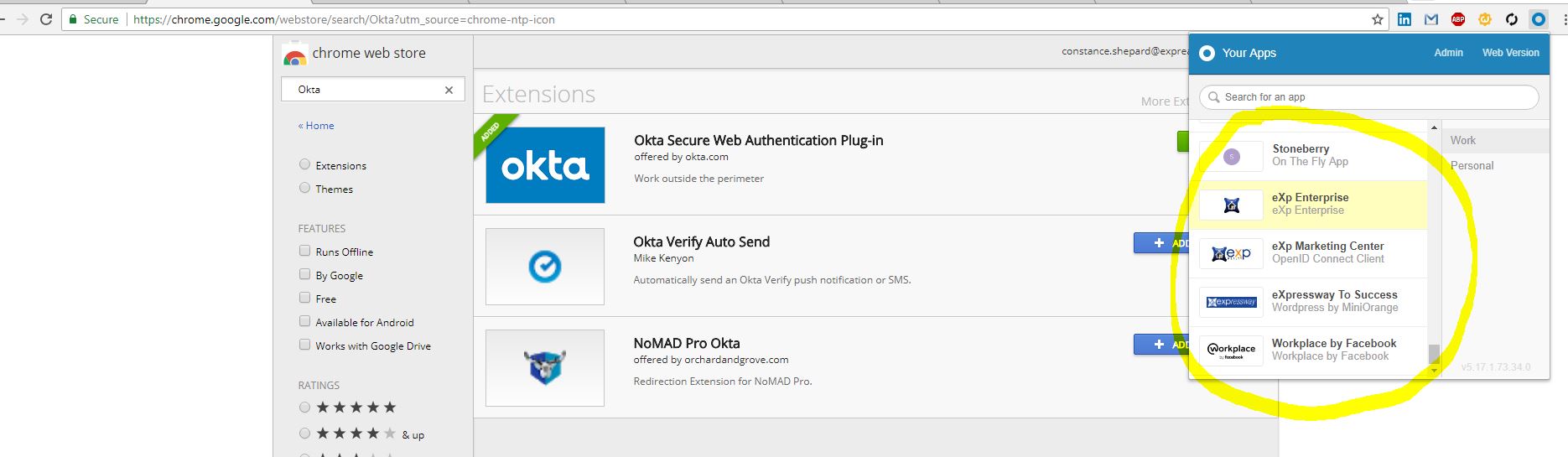Select the five-star rating radio

pyautogui.click(x=305, y=408)
